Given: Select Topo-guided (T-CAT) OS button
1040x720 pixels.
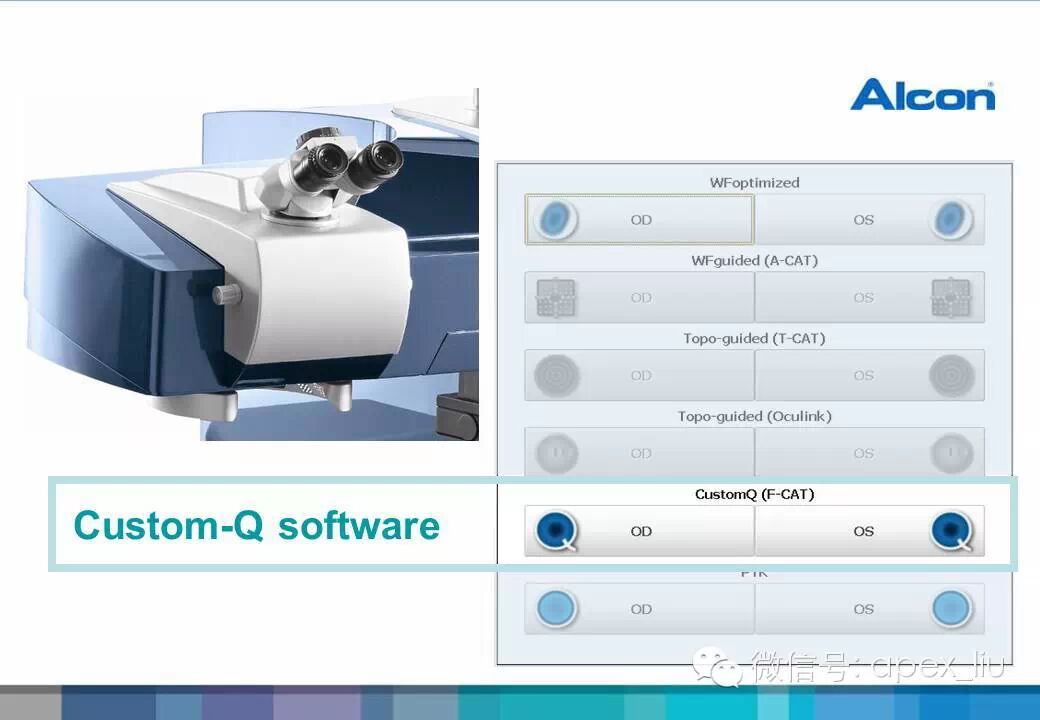Looking at the screenshot, I should 870,375.
